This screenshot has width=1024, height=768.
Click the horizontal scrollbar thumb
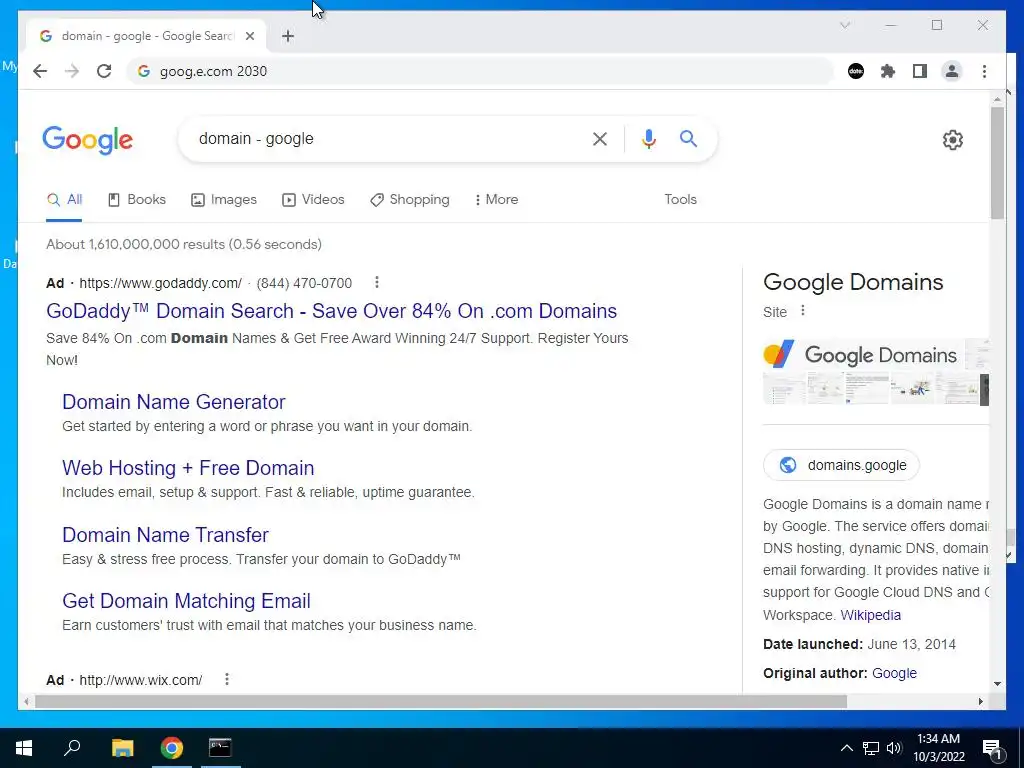(x=441, y=701)
